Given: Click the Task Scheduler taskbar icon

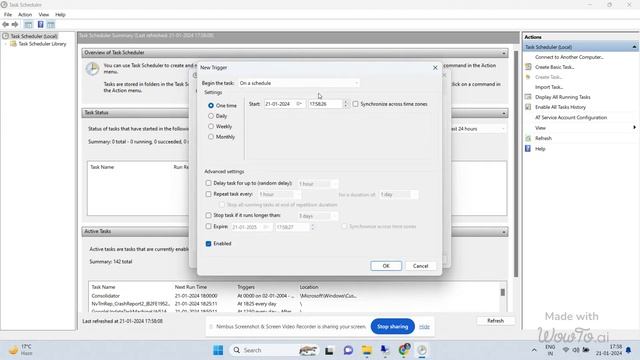Looking at the screenshot, I should 422,350.
